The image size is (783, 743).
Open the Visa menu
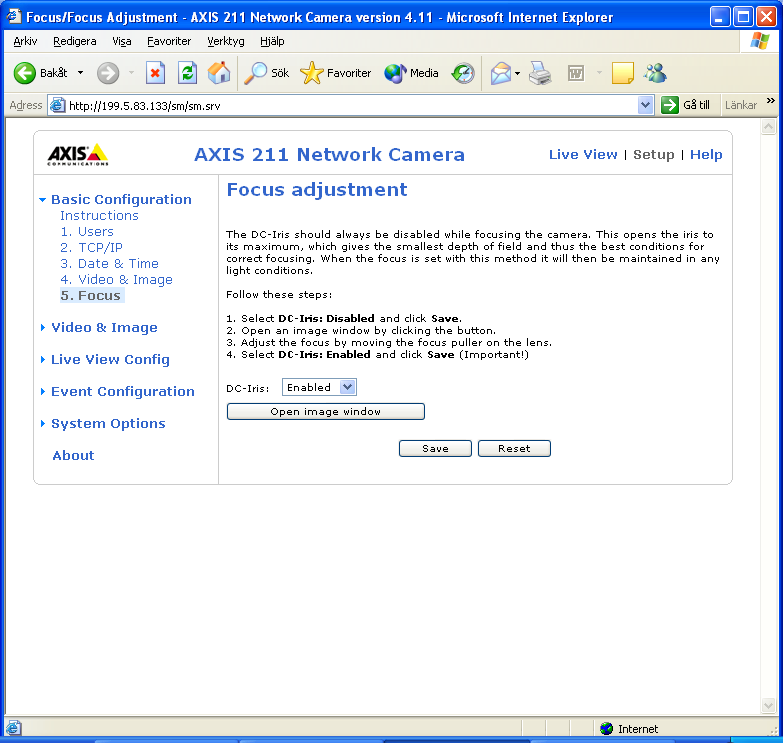121,41
